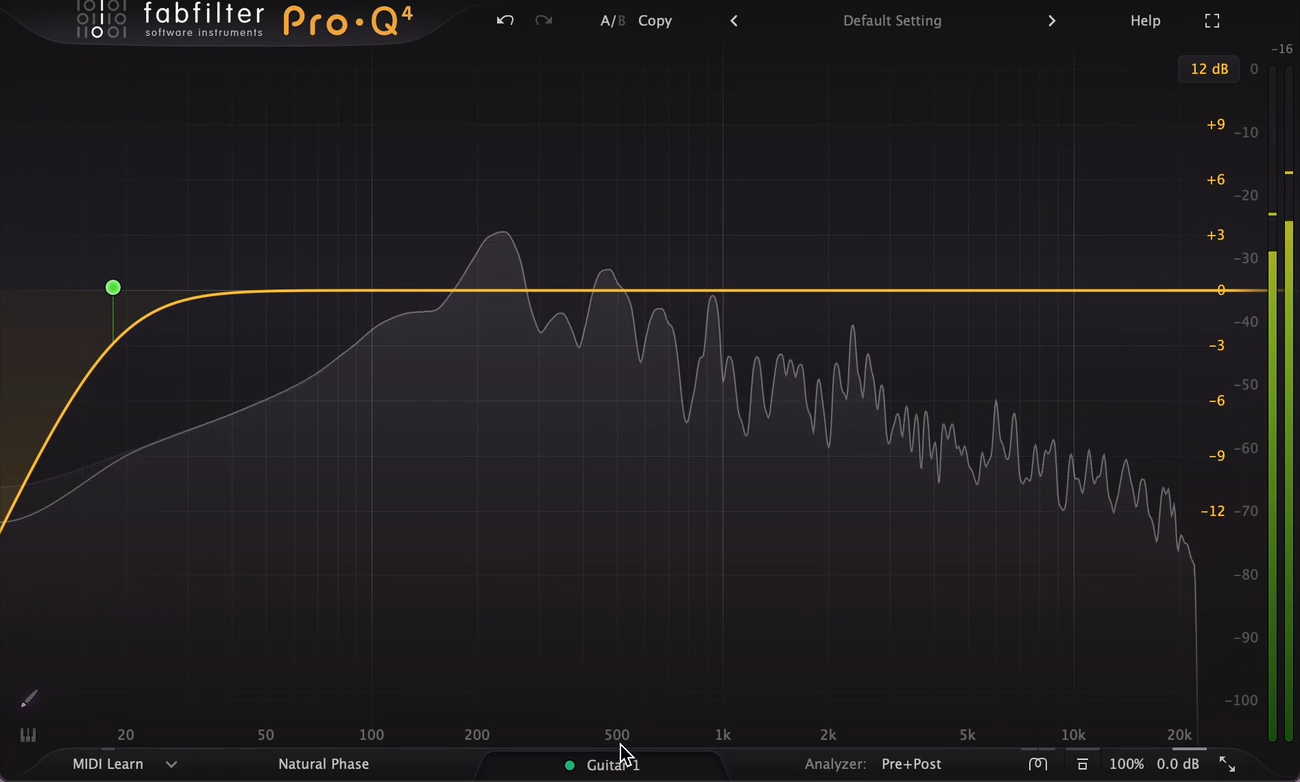Change the 12 dB display range
Viewport: 1300px width, 782px height.
click(1208, 69)
